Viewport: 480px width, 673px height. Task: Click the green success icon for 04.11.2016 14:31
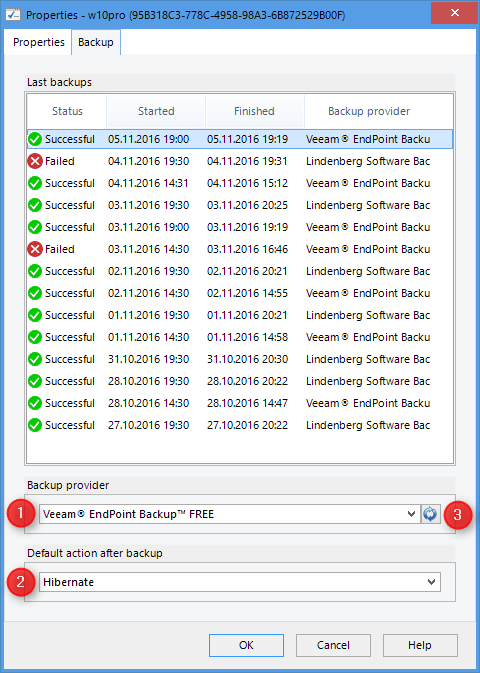tap(35, 183)
